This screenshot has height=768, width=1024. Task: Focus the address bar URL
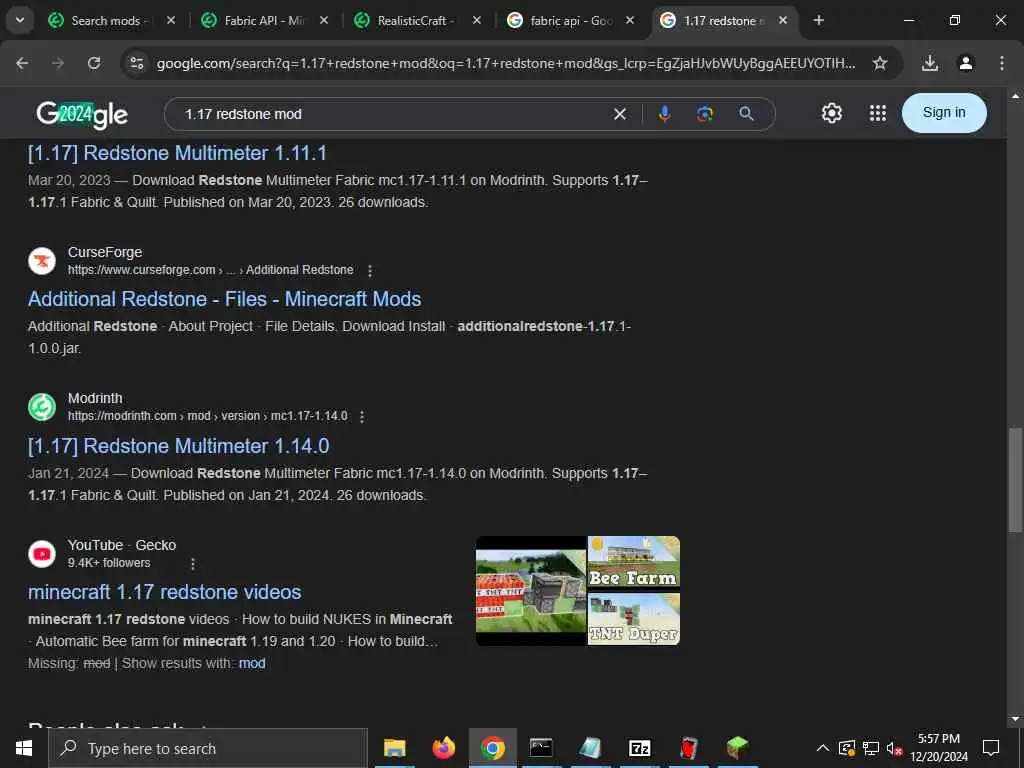(x=505, y=63)
